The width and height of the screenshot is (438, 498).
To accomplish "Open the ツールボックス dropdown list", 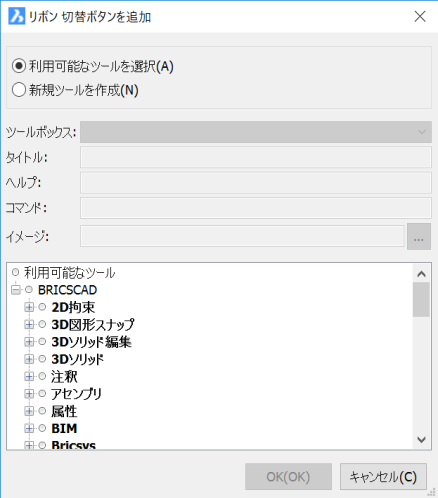I will [x=256, y=132].
